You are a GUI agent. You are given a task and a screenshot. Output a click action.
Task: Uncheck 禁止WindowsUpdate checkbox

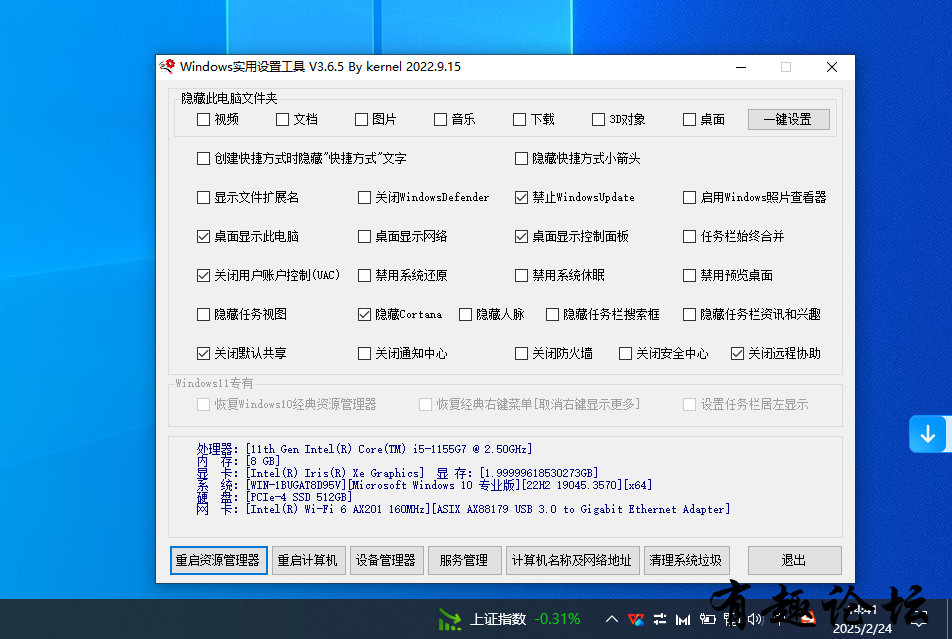pos(521,197)
